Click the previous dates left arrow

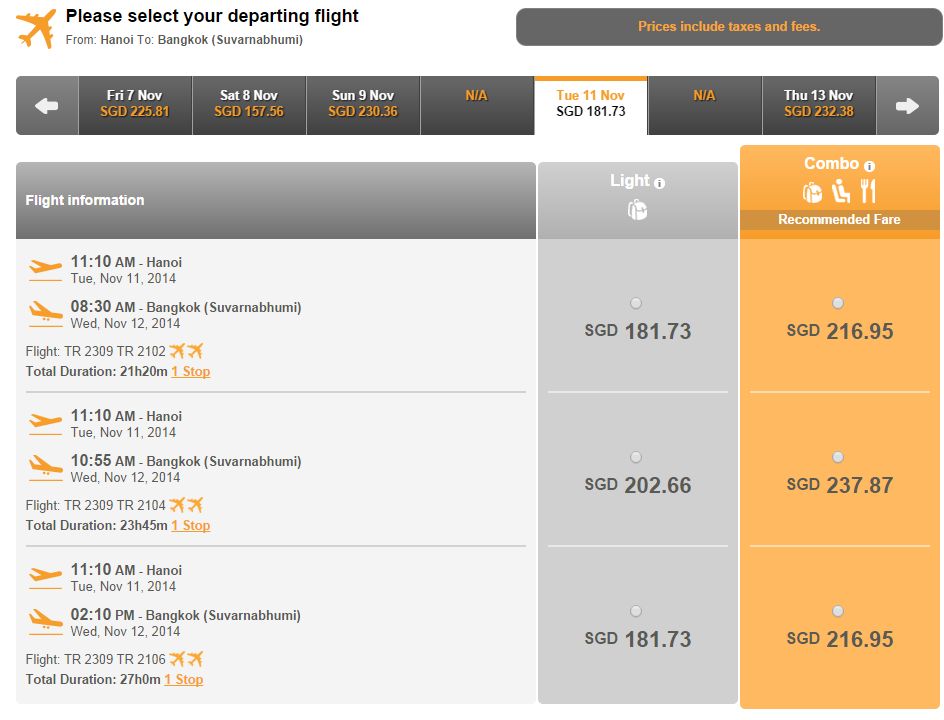click(x=47, y=106)
